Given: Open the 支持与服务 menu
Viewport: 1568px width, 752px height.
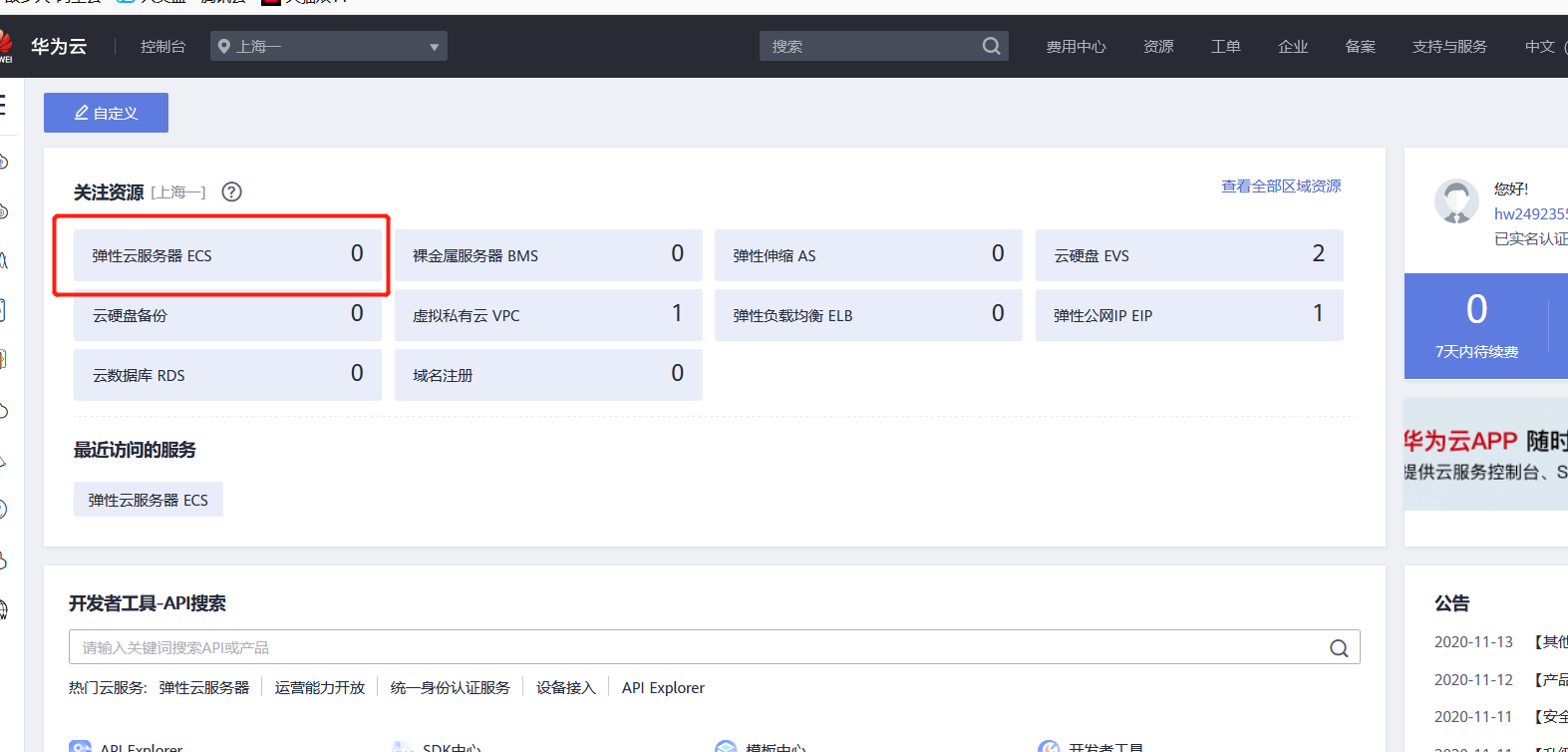Looking at the screenshot, I should click(1449, 46).
